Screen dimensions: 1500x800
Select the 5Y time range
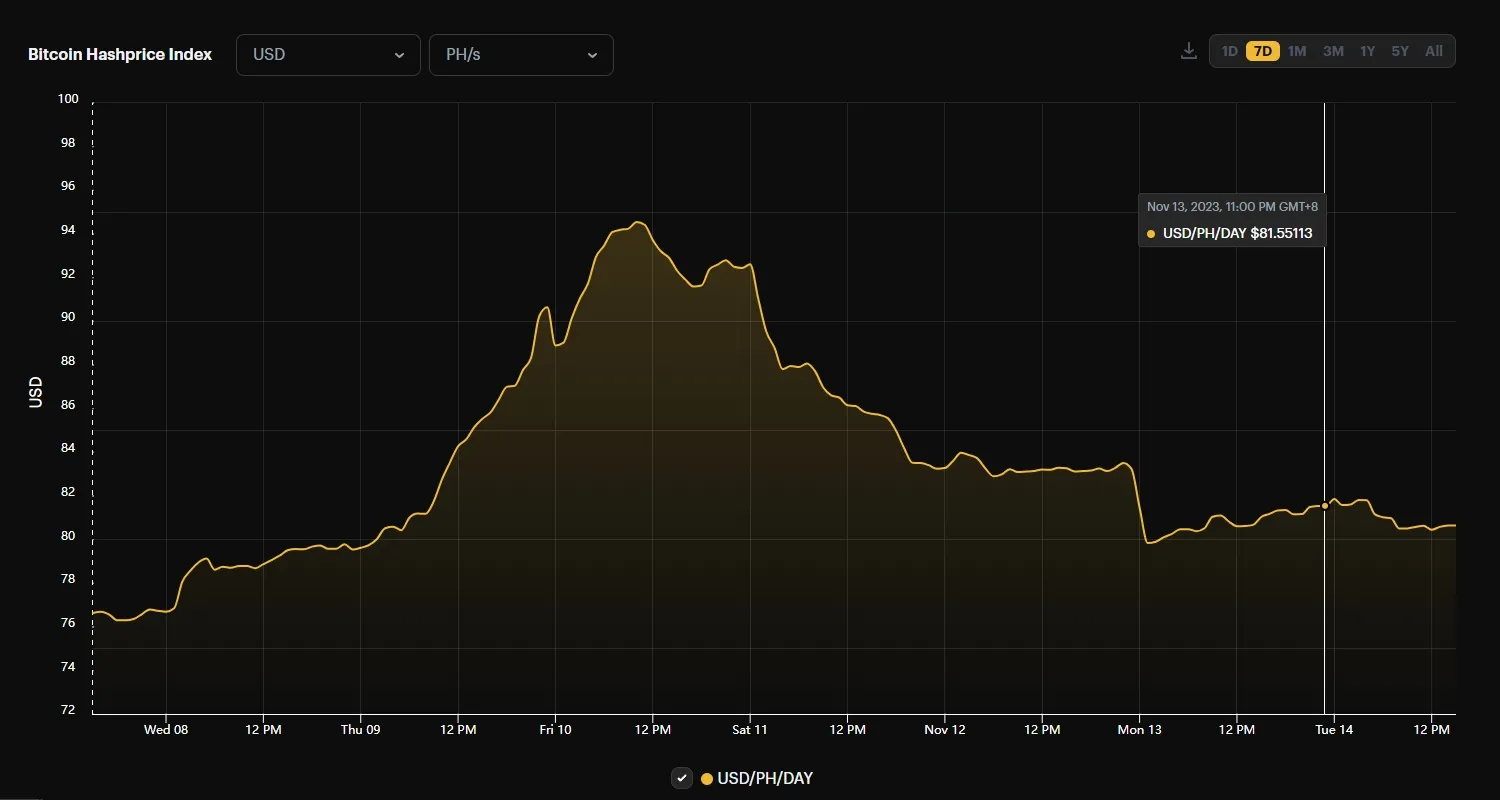coord(1399,50)
